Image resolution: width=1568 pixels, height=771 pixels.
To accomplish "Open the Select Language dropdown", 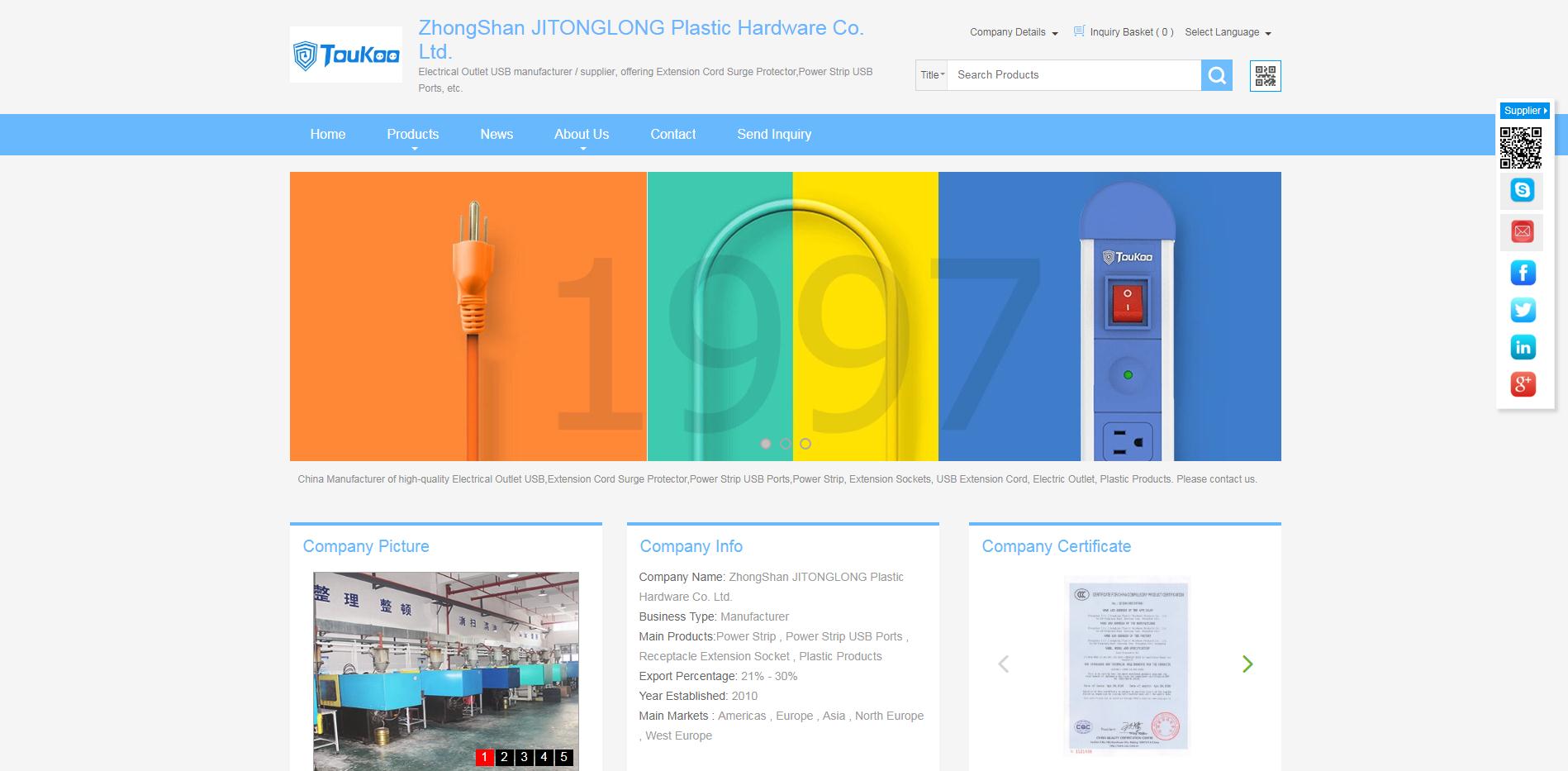I will click(1228, 32).
